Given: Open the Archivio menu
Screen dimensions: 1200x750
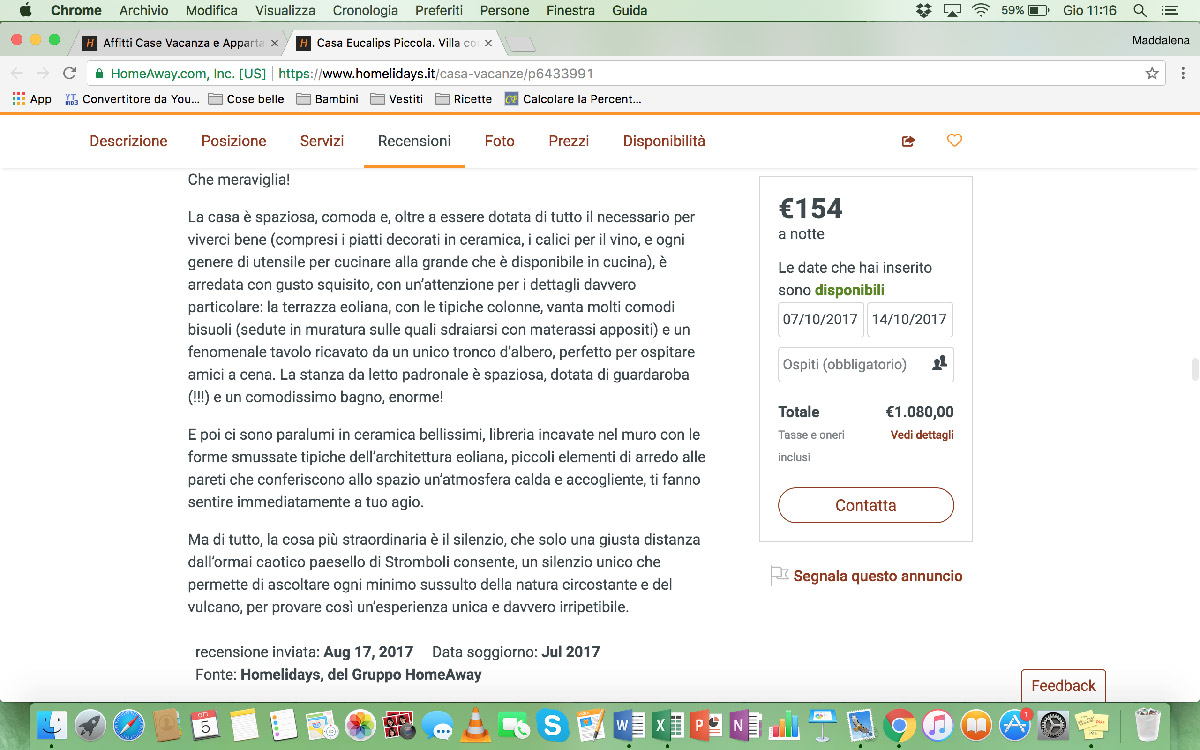Looking at the screenshot, I should click(143, 11).
